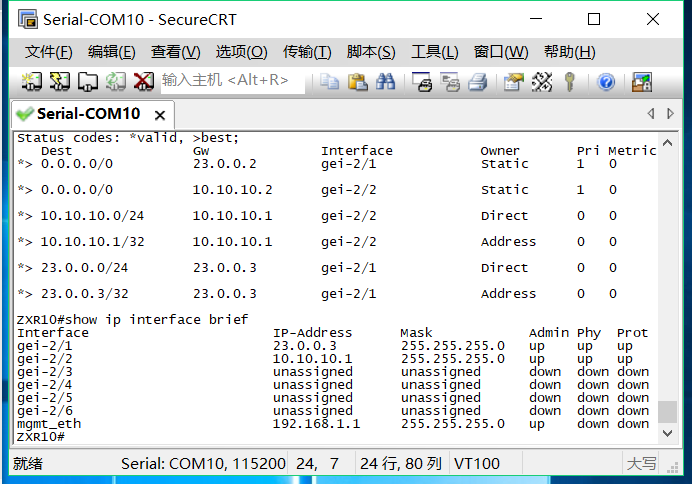
Task: Click the gei-2/6 interface name
Action: [x=45, y=411]
